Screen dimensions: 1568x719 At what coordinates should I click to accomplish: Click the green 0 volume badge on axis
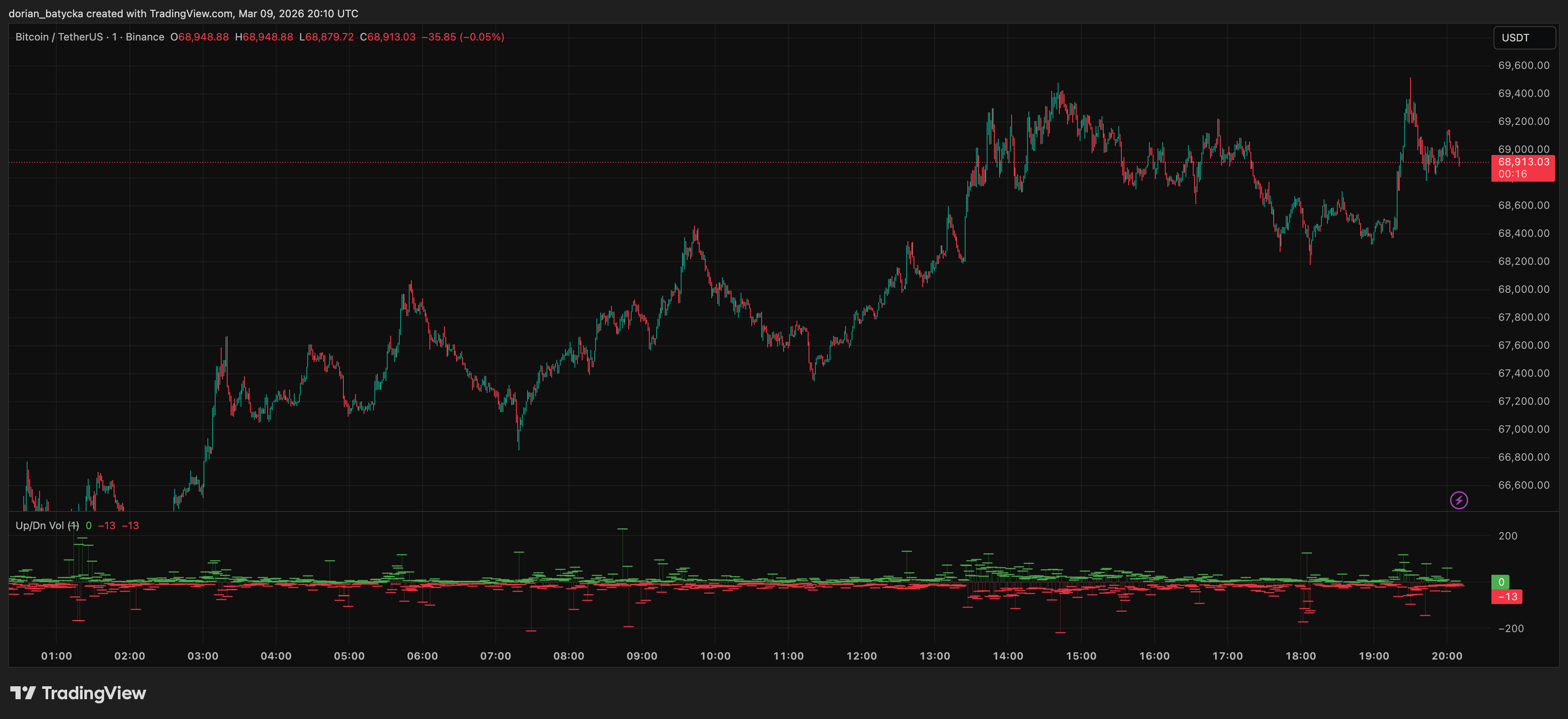tap(1501, 582)
